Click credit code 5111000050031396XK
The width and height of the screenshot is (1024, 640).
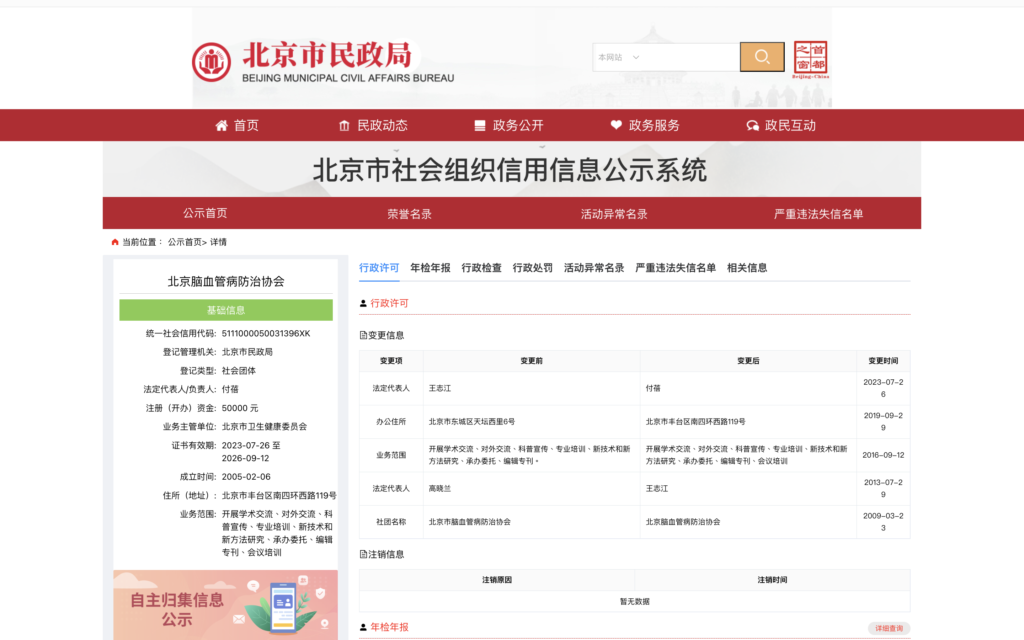point(266,334)
